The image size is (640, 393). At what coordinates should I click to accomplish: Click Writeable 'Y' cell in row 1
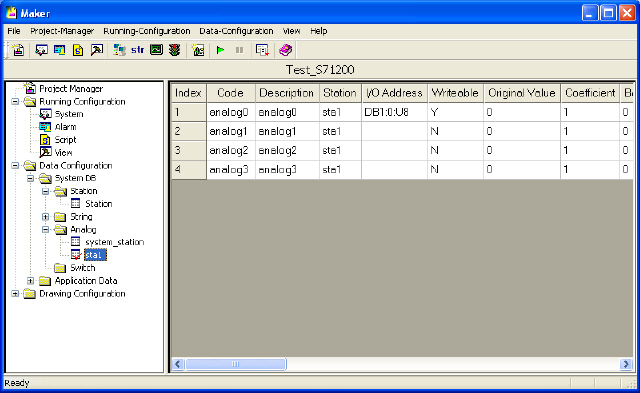click(x=456, y=112)
